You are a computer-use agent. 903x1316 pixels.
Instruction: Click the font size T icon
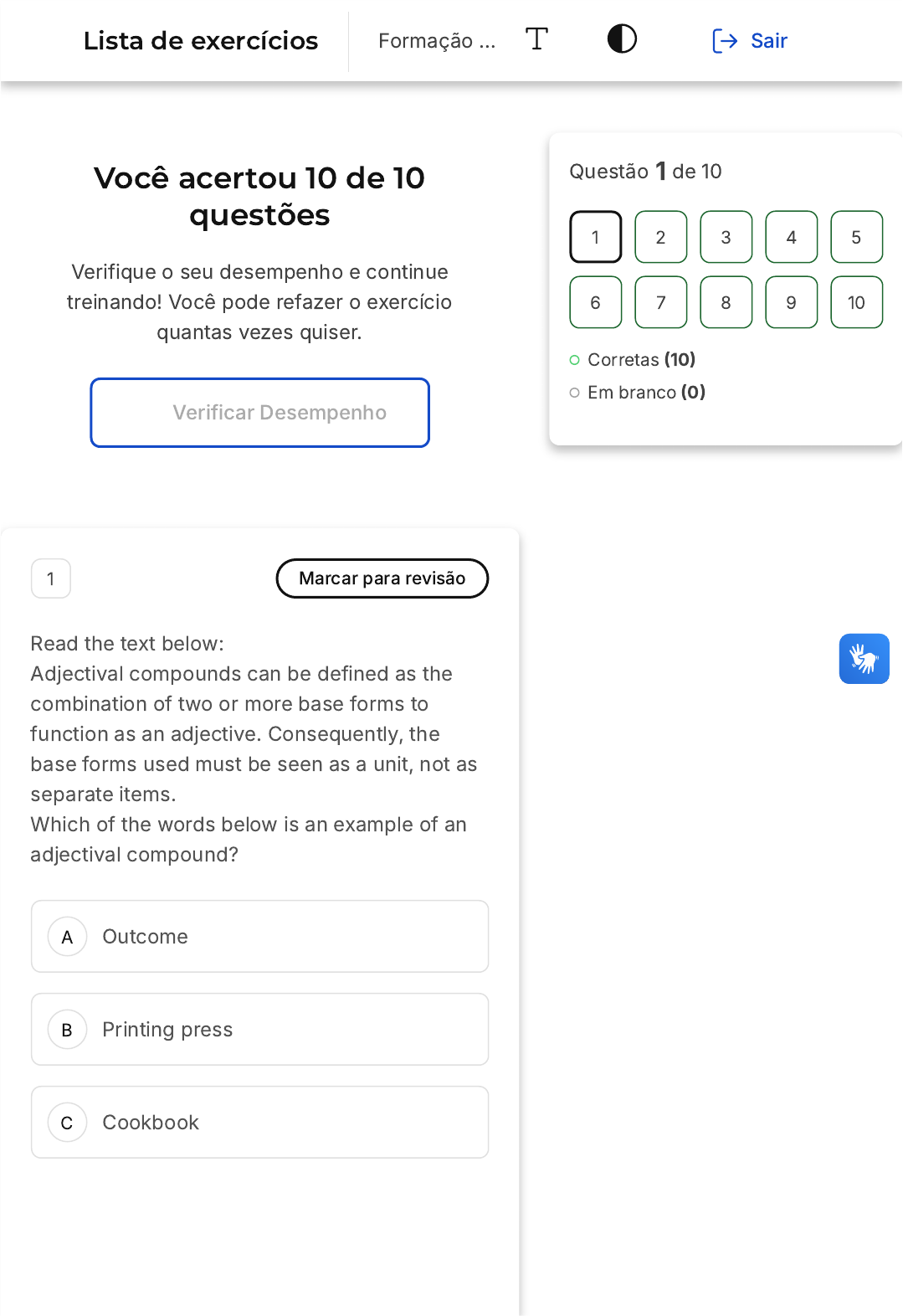536,39
